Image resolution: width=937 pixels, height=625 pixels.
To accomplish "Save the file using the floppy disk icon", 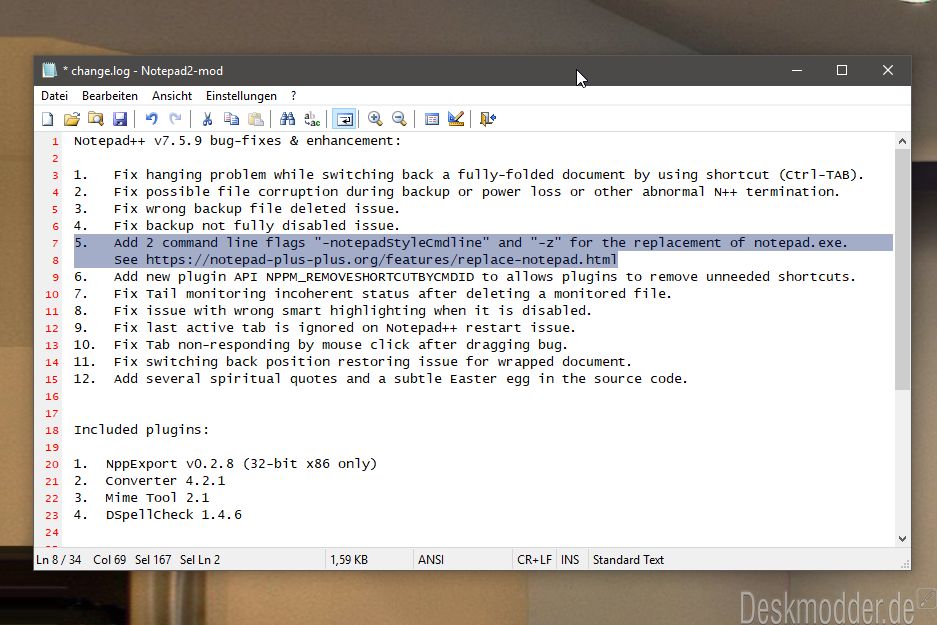I will coord(120,119).
